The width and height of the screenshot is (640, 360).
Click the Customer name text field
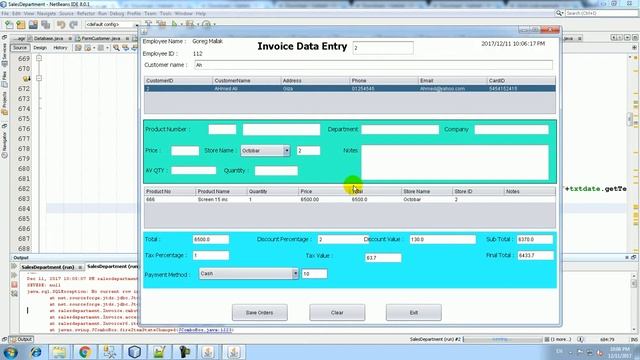(x=373, y=65)
